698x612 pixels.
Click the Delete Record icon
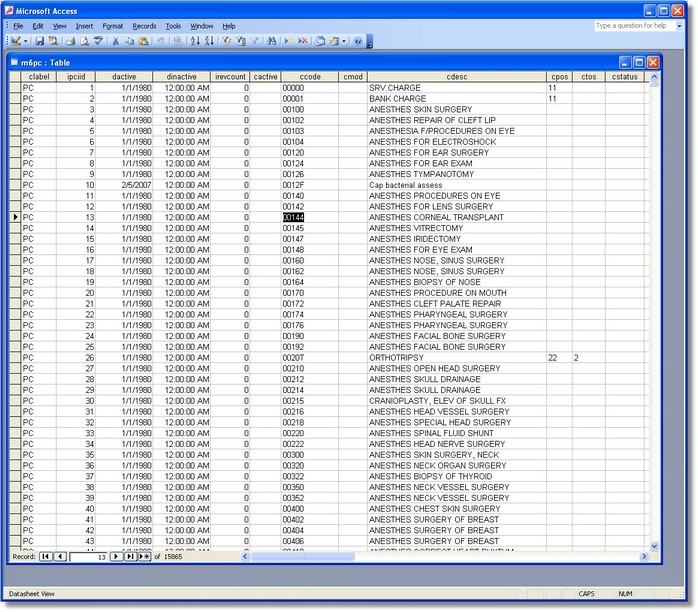tap(303, 41)
